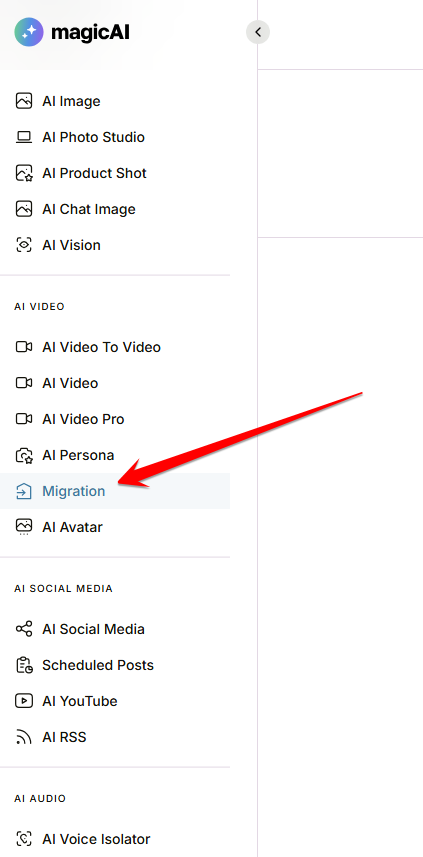Open Scheduled Posts
Image resolution: width=423 pixels, height=857 pixels.
pyautogui.click(x=115, y=665)
